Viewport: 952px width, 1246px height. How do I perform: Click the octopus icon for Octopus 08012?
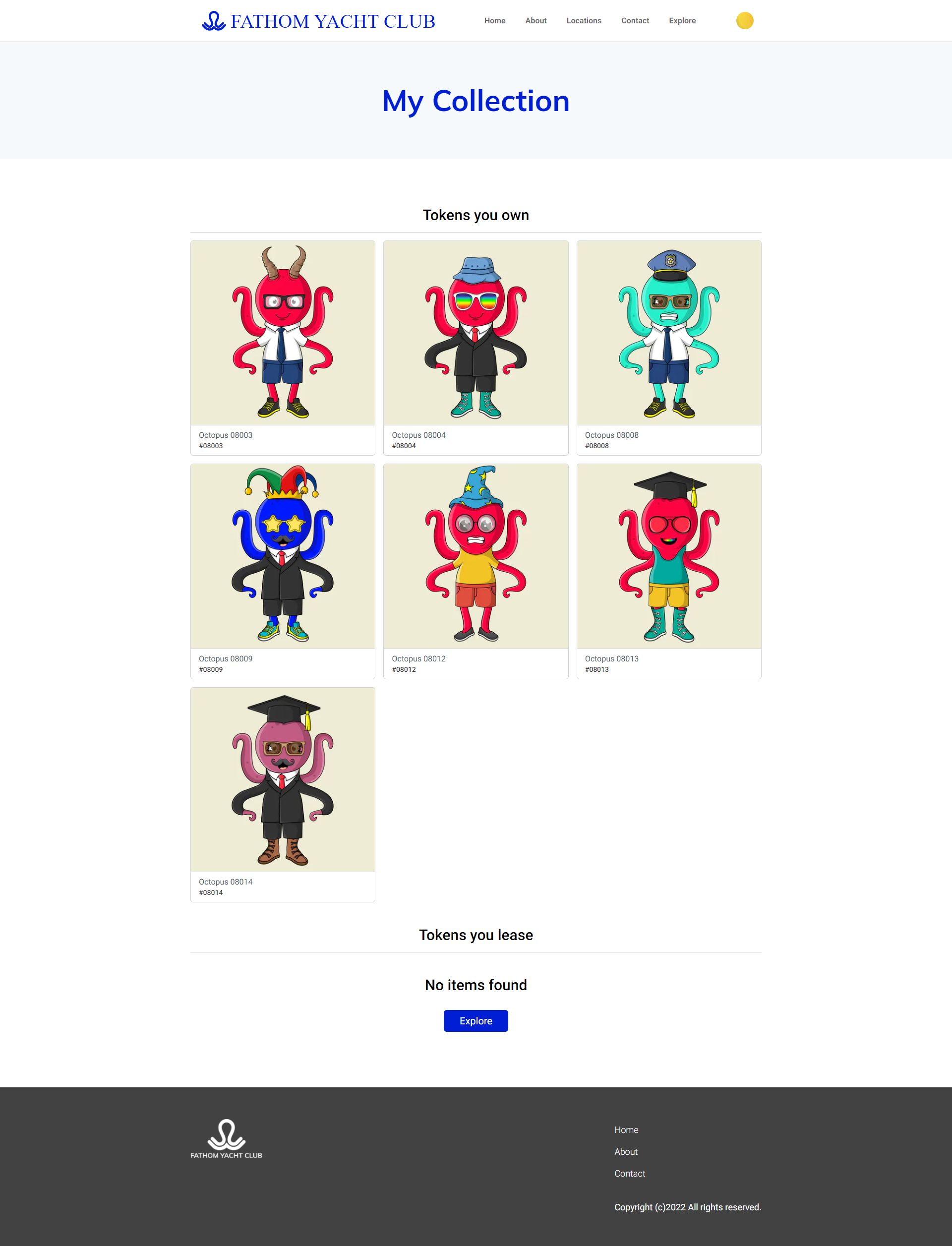click(x=476, y=557)
